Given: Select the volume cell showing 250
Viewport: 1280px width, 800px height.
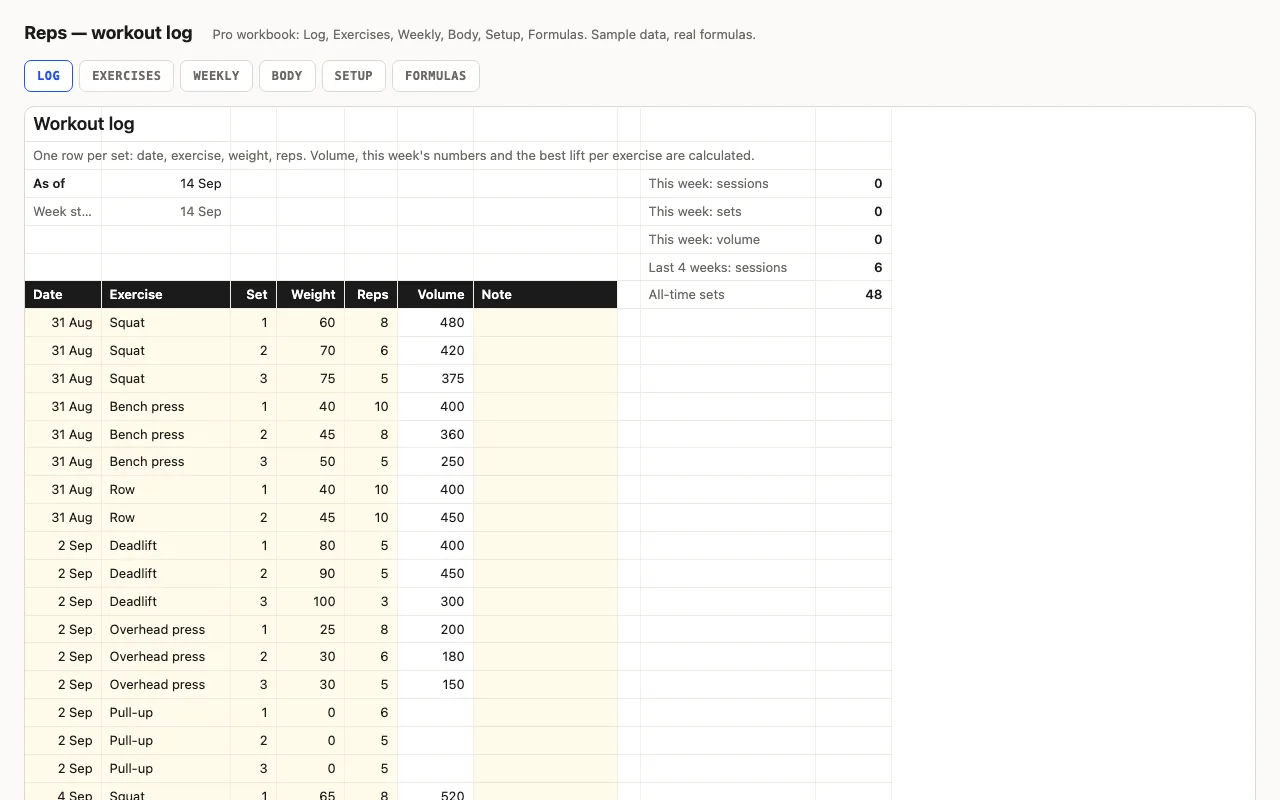Looking at the screenshot, I should coord(436,462).
